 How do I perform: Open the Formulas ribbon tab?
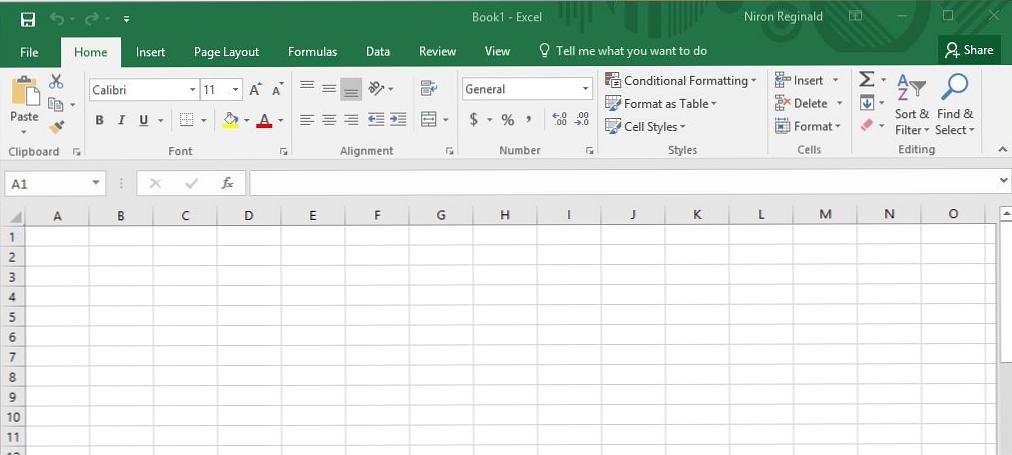(312, 52)
